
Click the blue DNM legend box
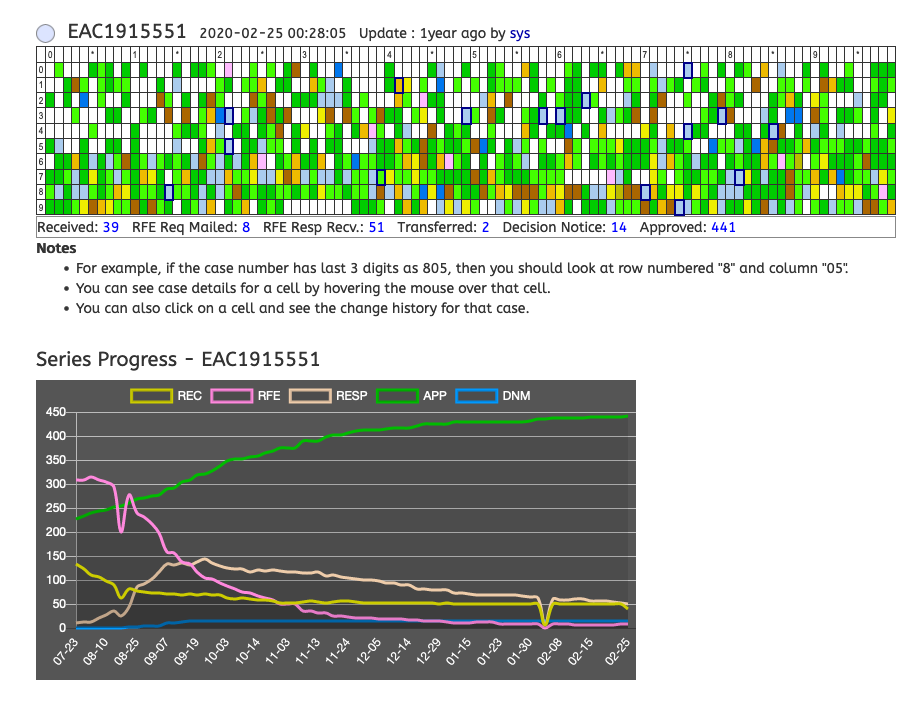coord(475,396)
